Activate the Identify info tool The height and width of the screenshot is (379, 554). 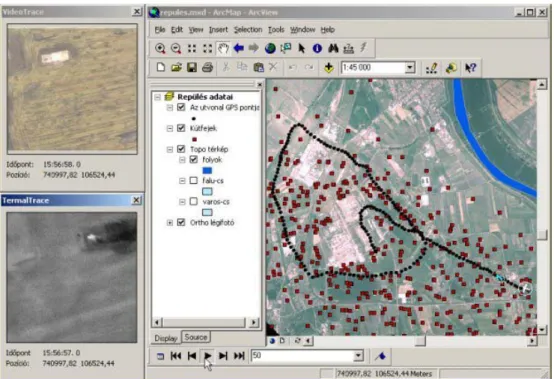point(317,48)
